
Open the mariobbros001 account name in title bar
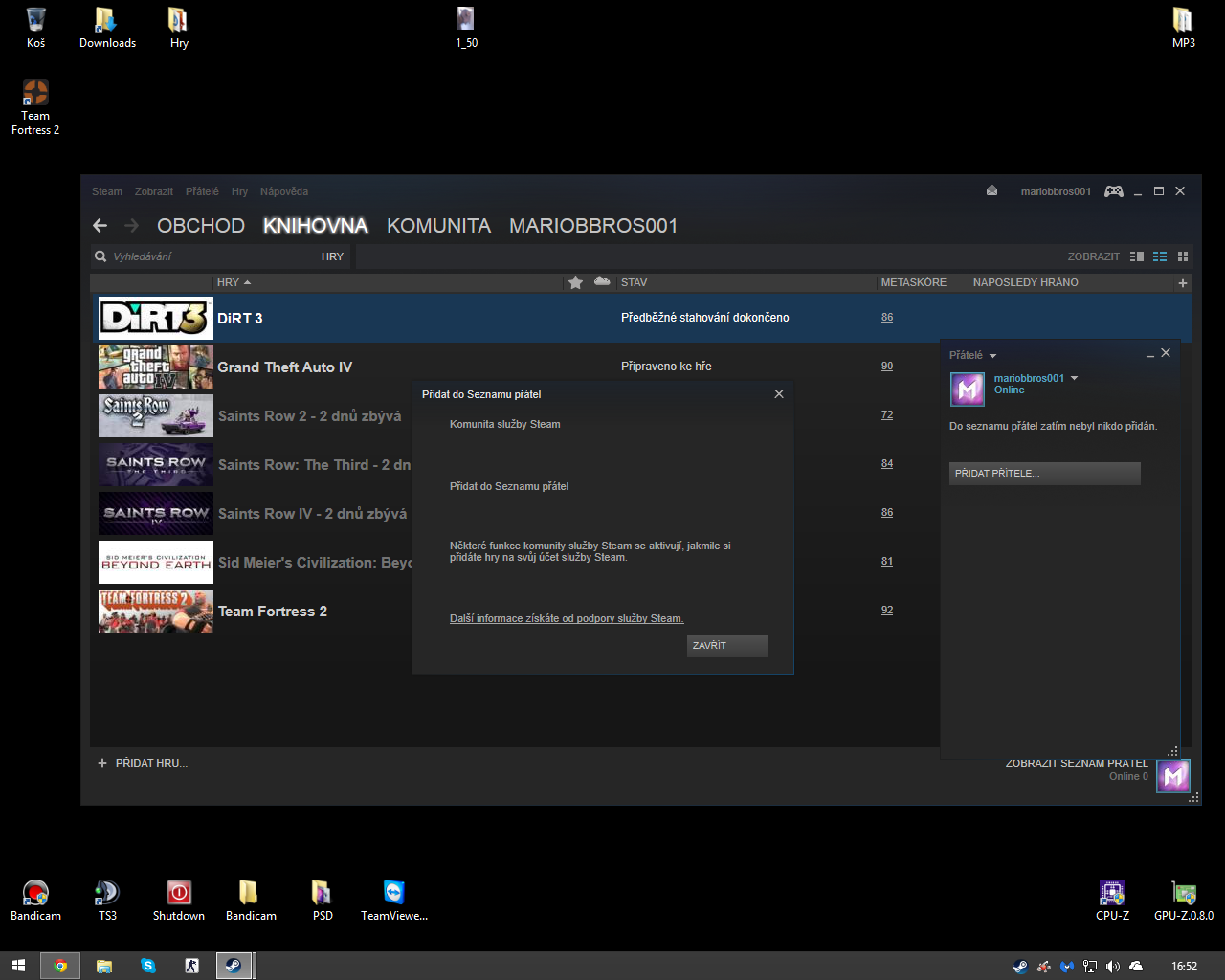click(1056, 191)
